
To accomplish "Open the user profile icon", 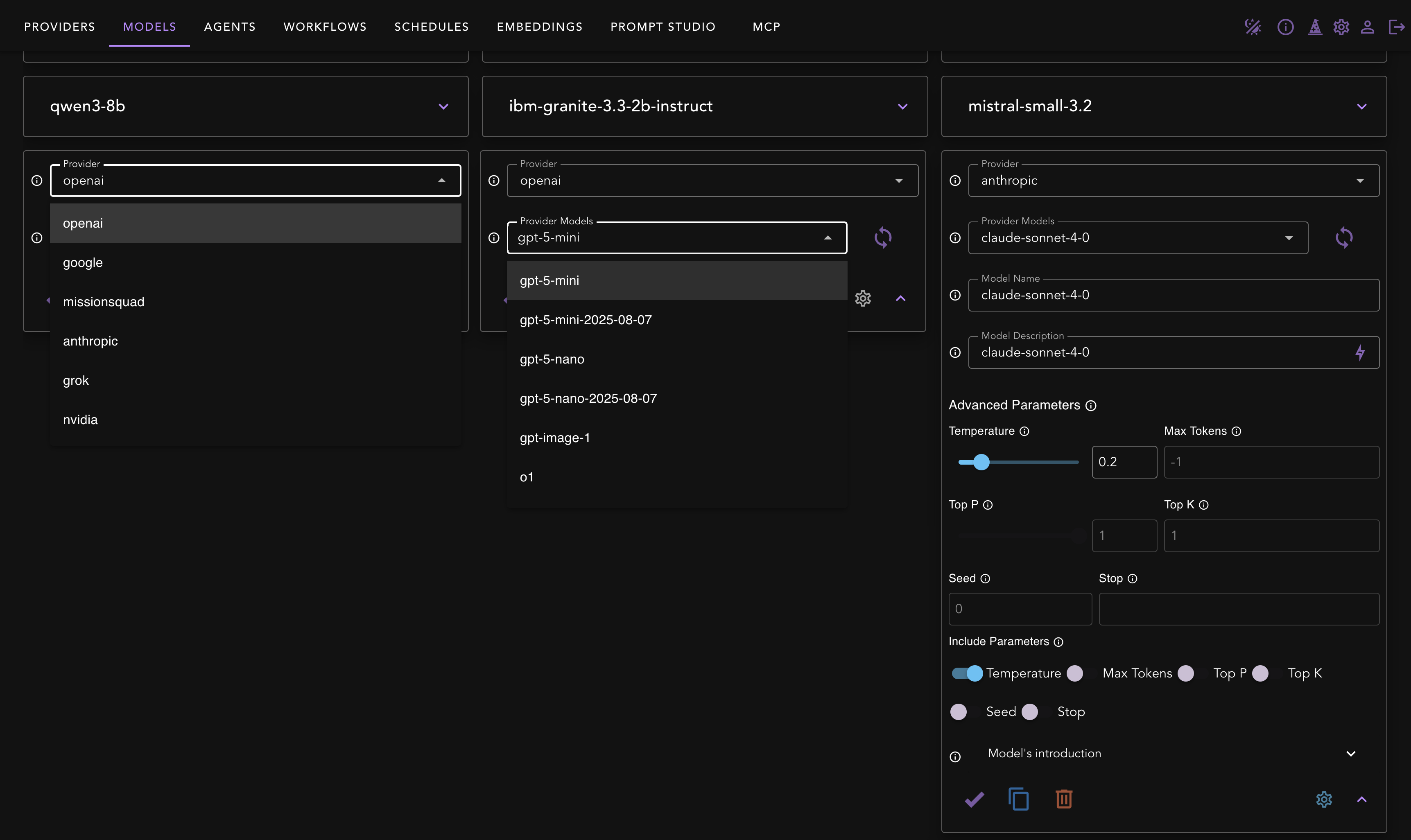I will (1368, 27).
